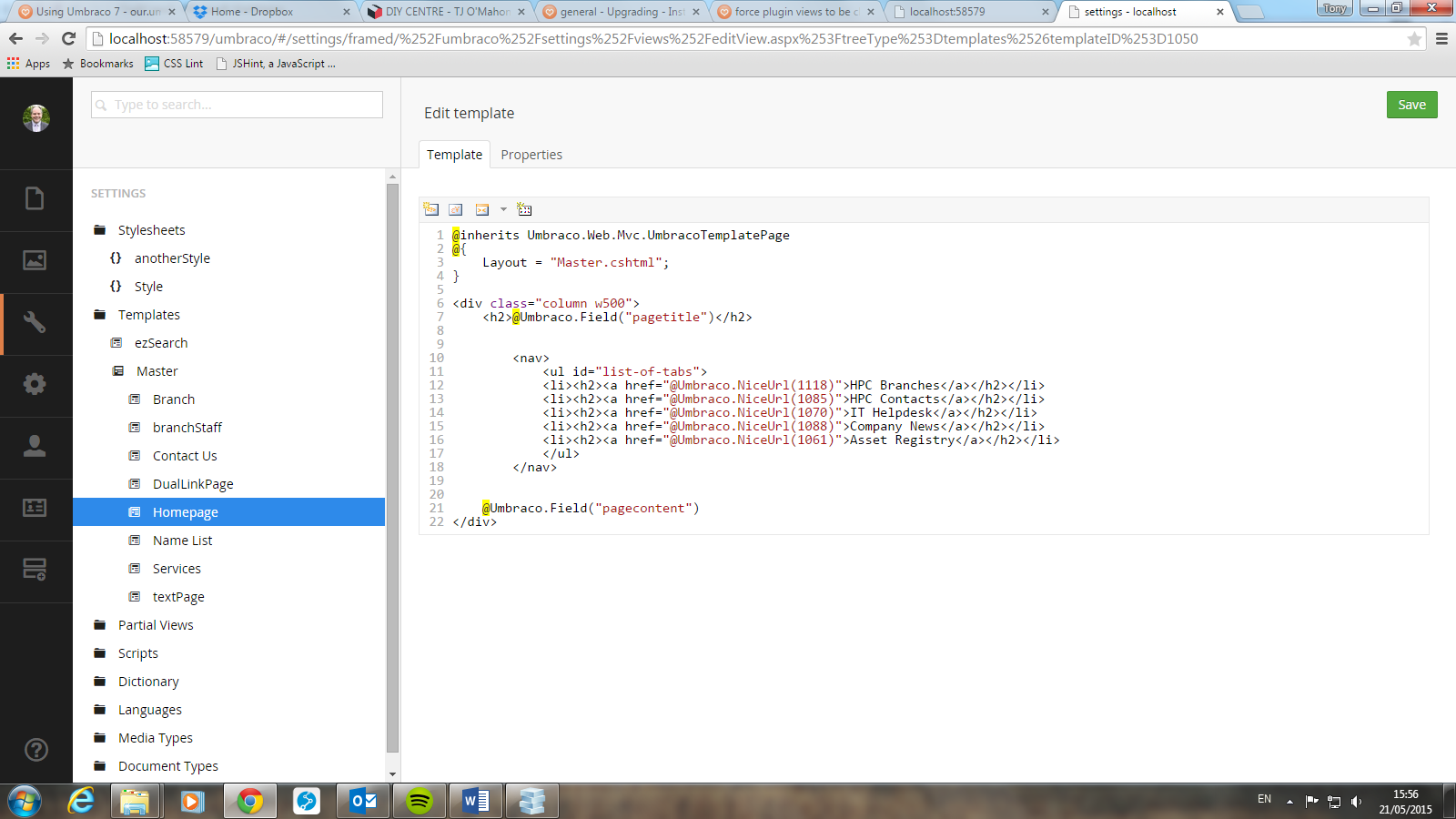Open the Help question mark icon
This screenshot has height=819, width=1456.
[35, 750]
